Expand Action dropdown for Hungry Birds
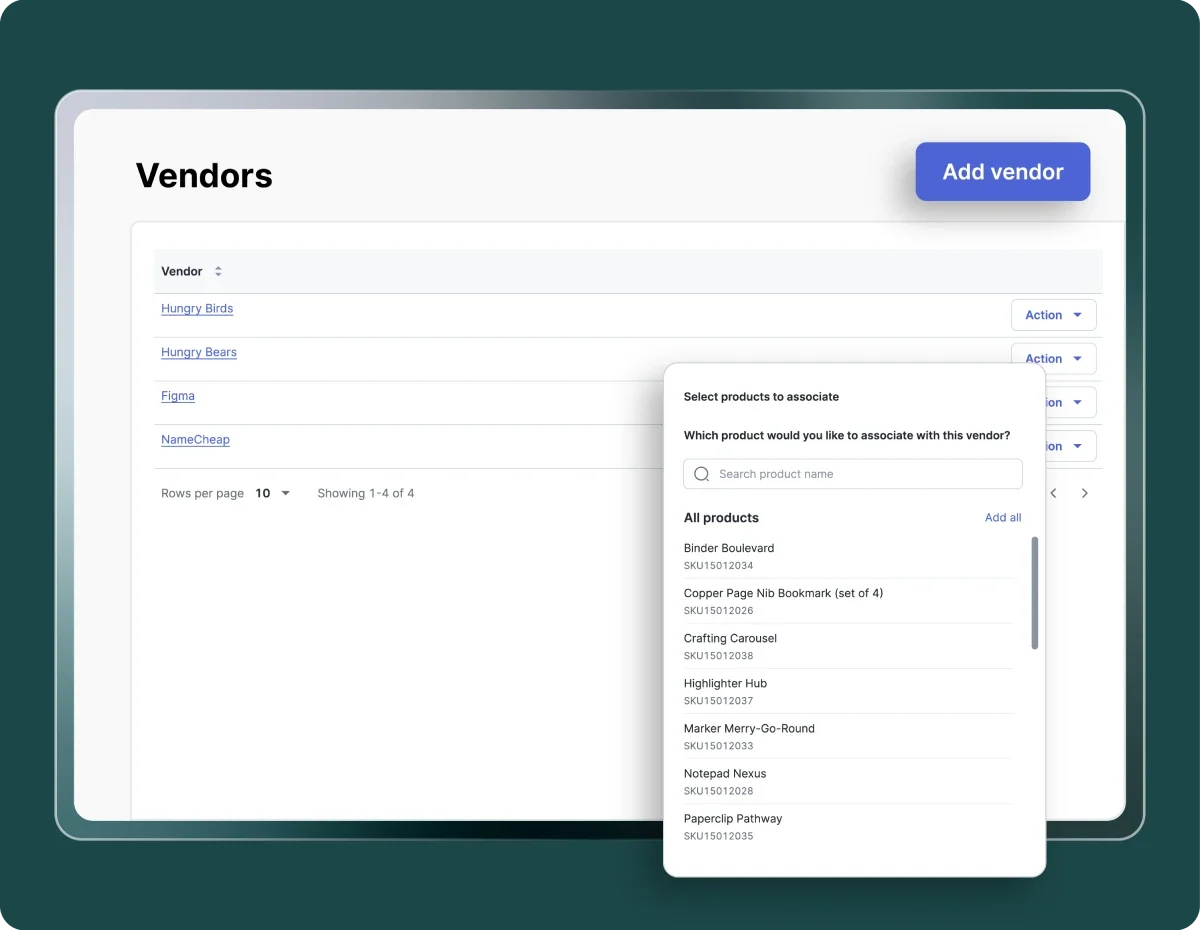The image size is (1200, 930). (1053, 315)
